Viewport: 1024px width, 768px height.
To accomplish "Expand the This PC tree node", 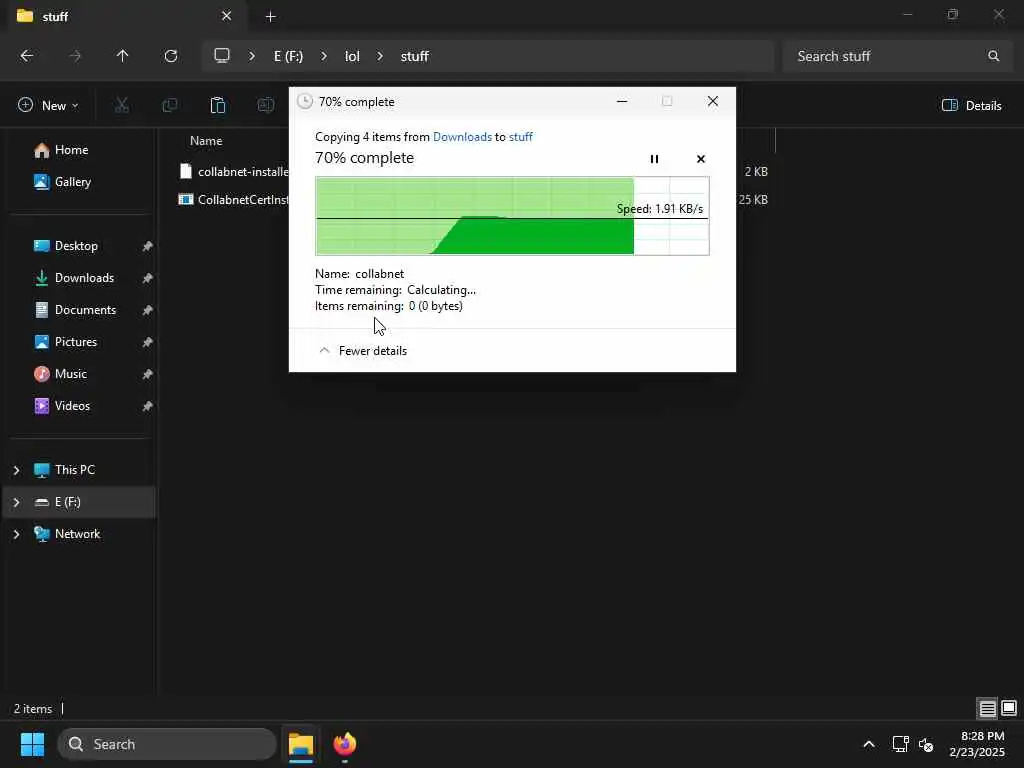I will [x=16, y=470].
